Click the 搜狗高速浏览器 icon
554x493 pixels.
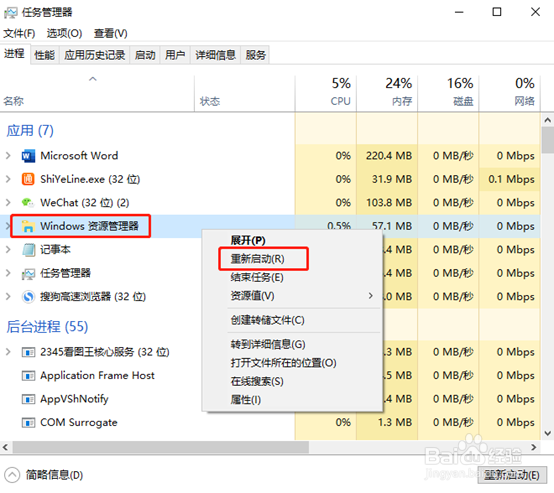(28, 297)
